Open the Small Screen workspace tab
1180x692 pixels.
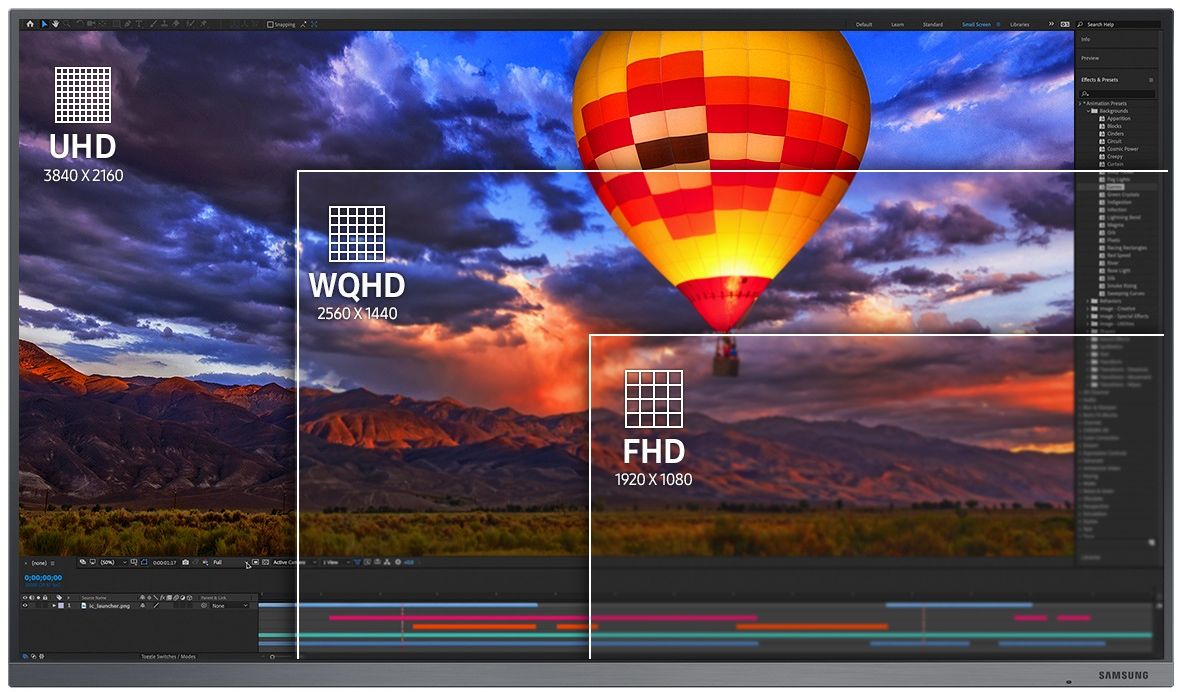(977, 24)
